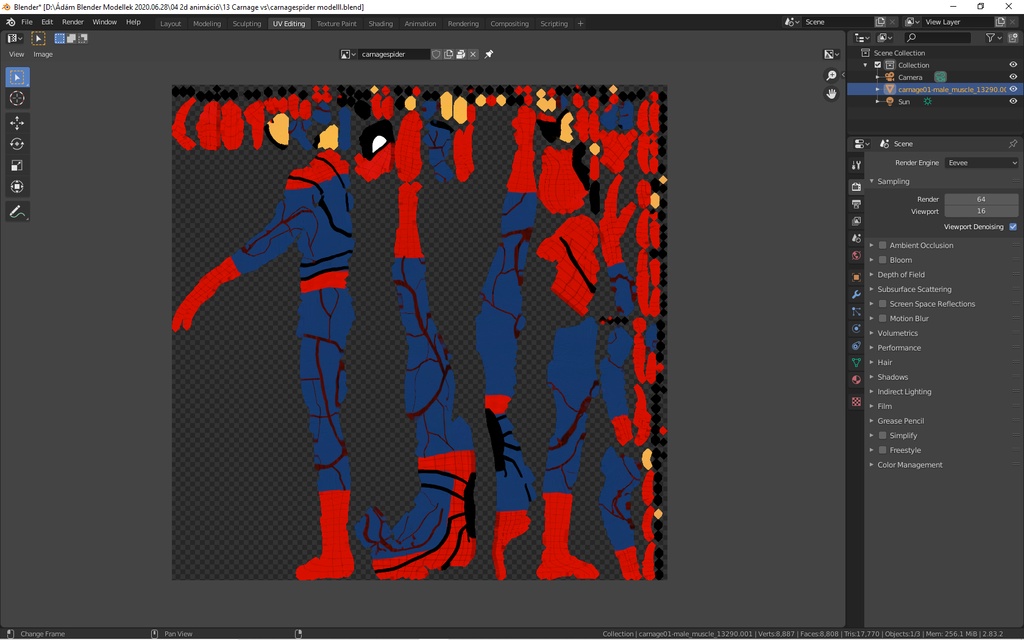This screenshot has height=640, width=1024.
Task: Switch to the Shading workspace tab
Action: [380, 22]
